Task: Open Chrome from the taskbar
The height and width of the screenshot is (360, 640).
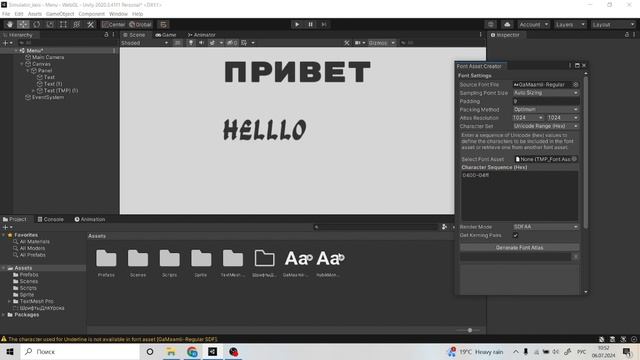Action: click(x=192, y=352)
